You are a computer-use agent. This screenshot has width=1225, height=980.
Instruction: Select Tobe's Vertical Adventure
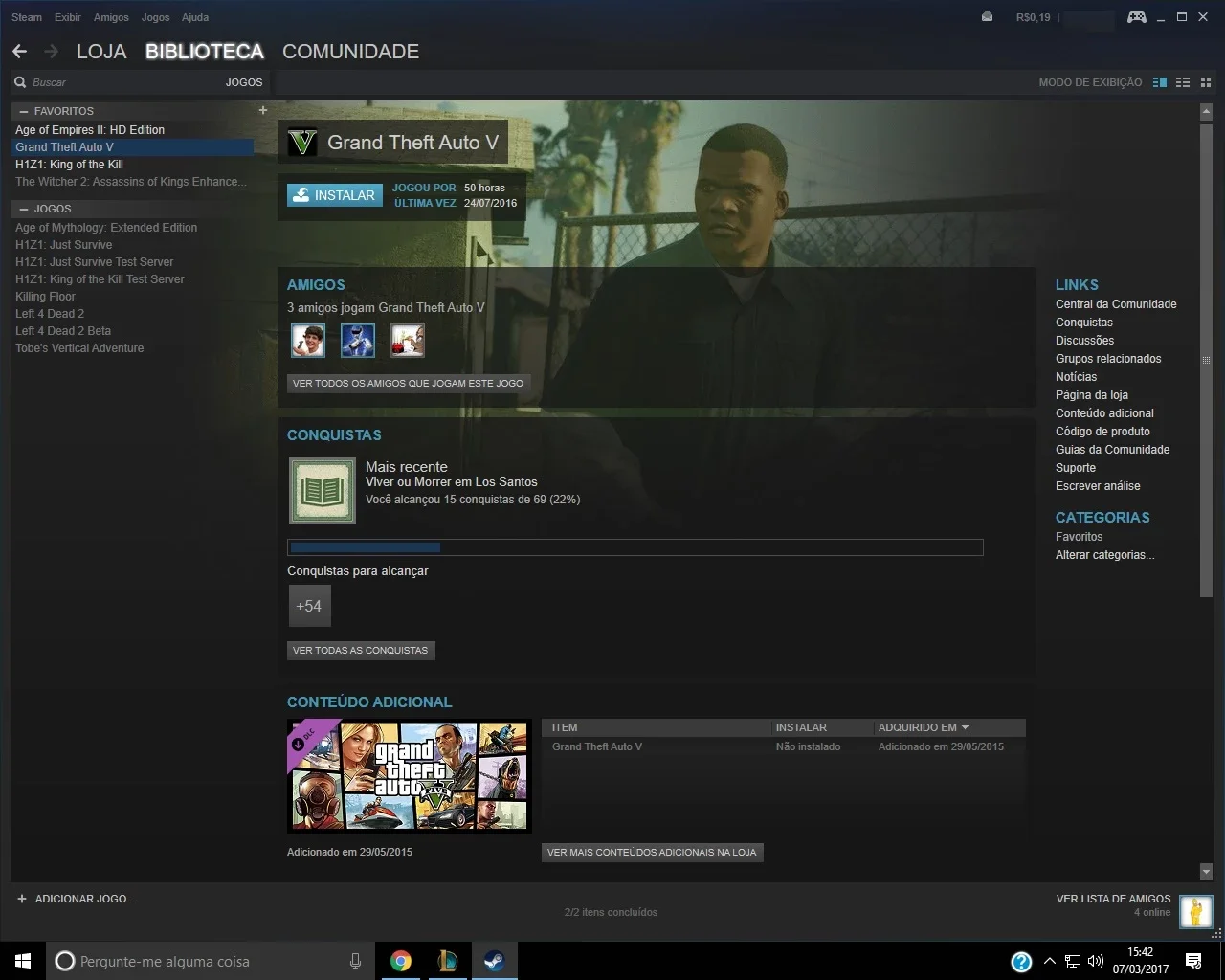pyautogui.click(x=132, y=348)
